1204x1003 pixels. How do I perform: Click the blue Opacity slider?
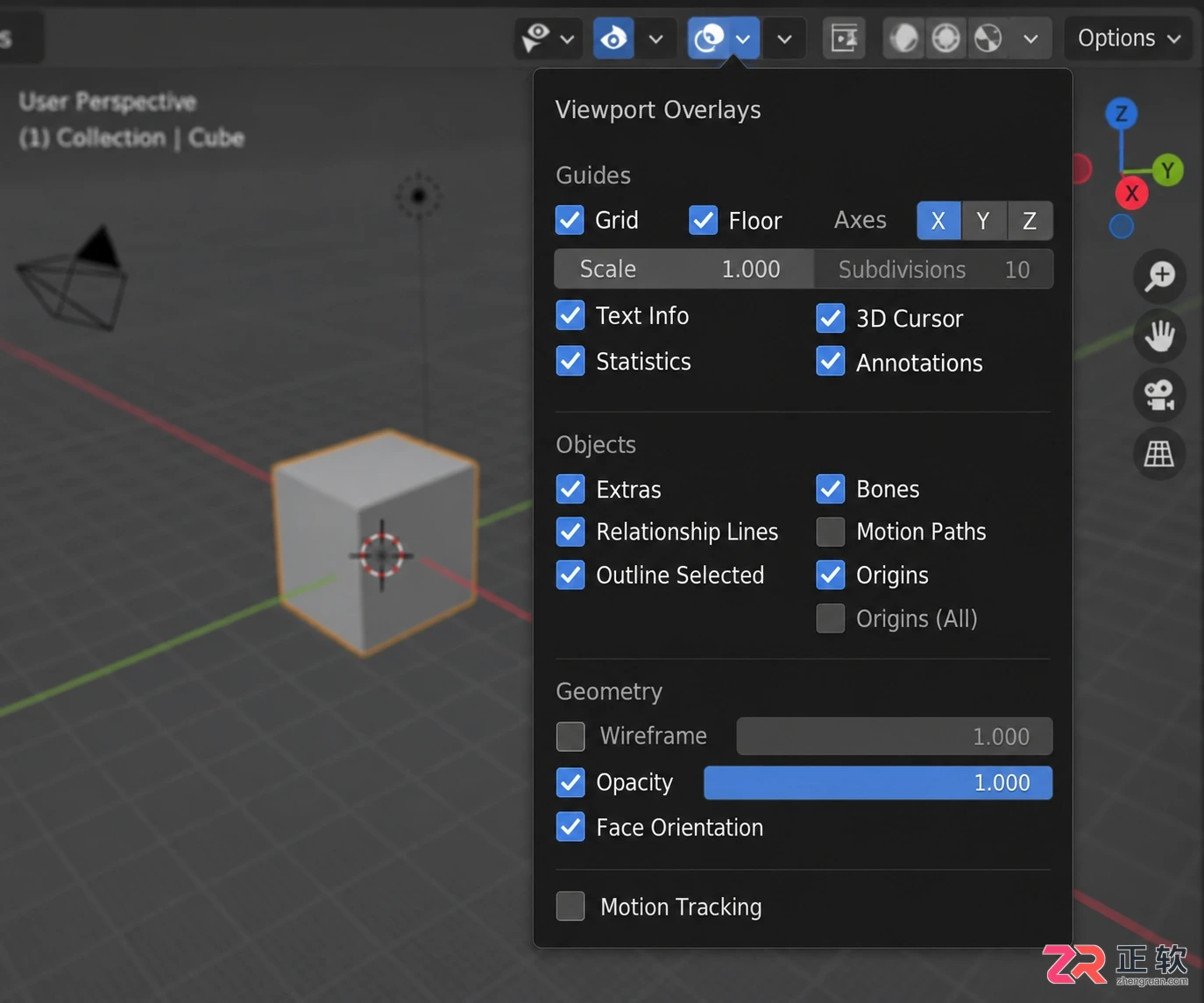pyautogui.click(x=878, y=782)
